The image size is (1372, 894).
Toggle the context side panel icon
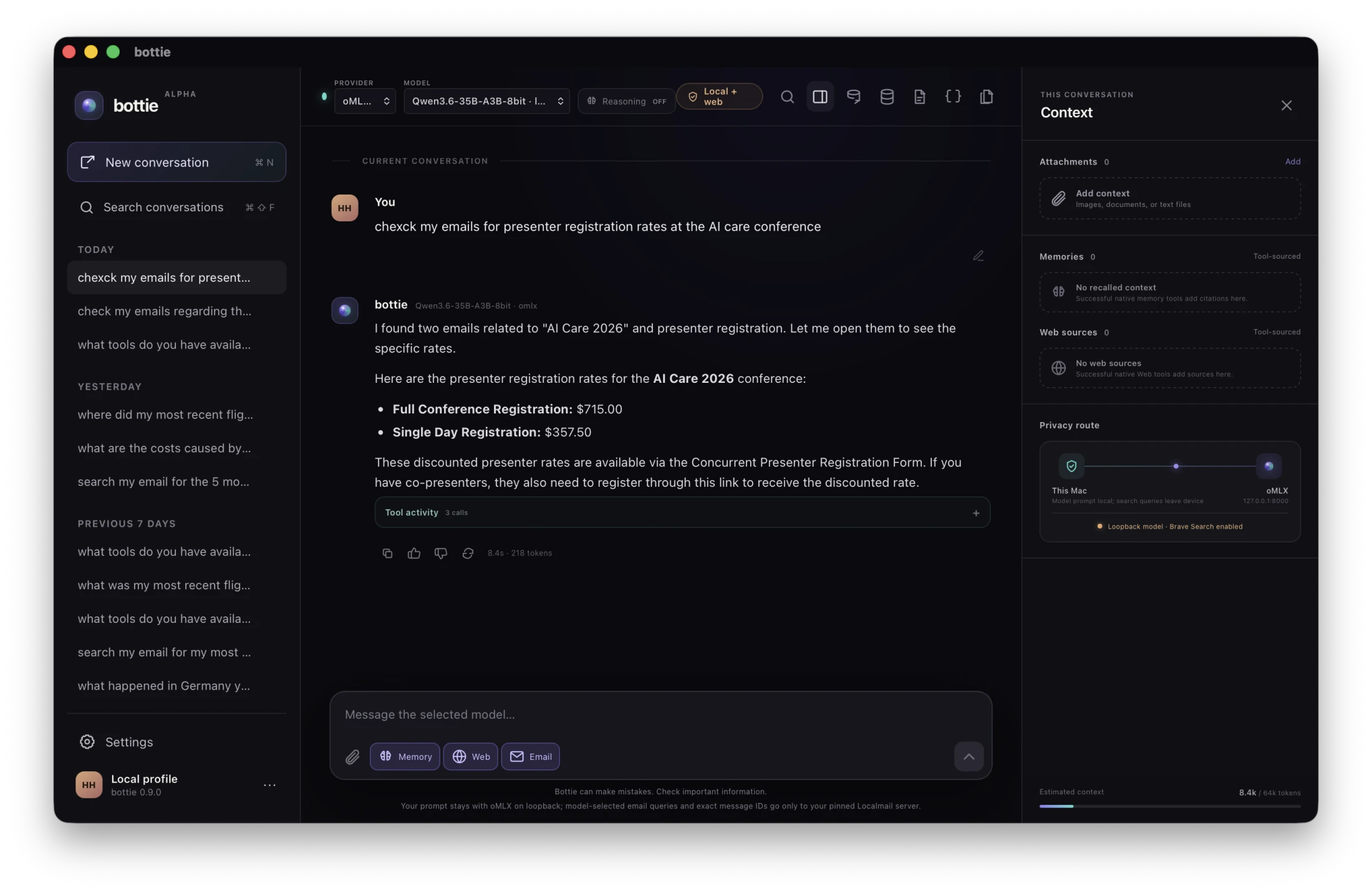tap(820, 97)
